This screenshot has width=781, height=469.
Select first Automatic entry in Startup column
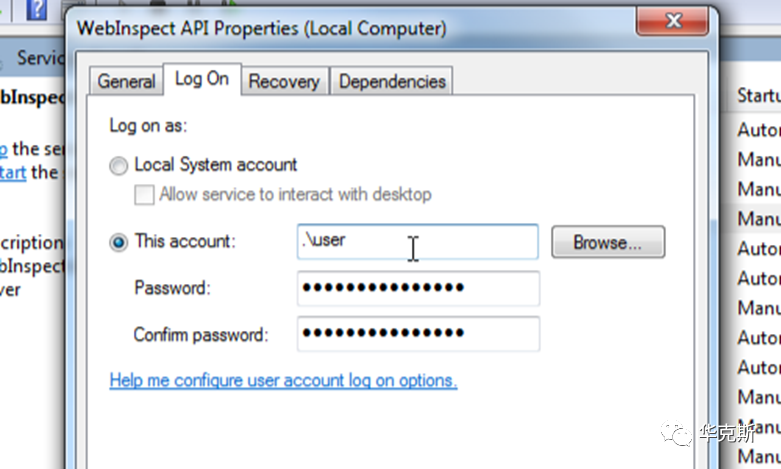pyautogui.click(x=758, y=129)
